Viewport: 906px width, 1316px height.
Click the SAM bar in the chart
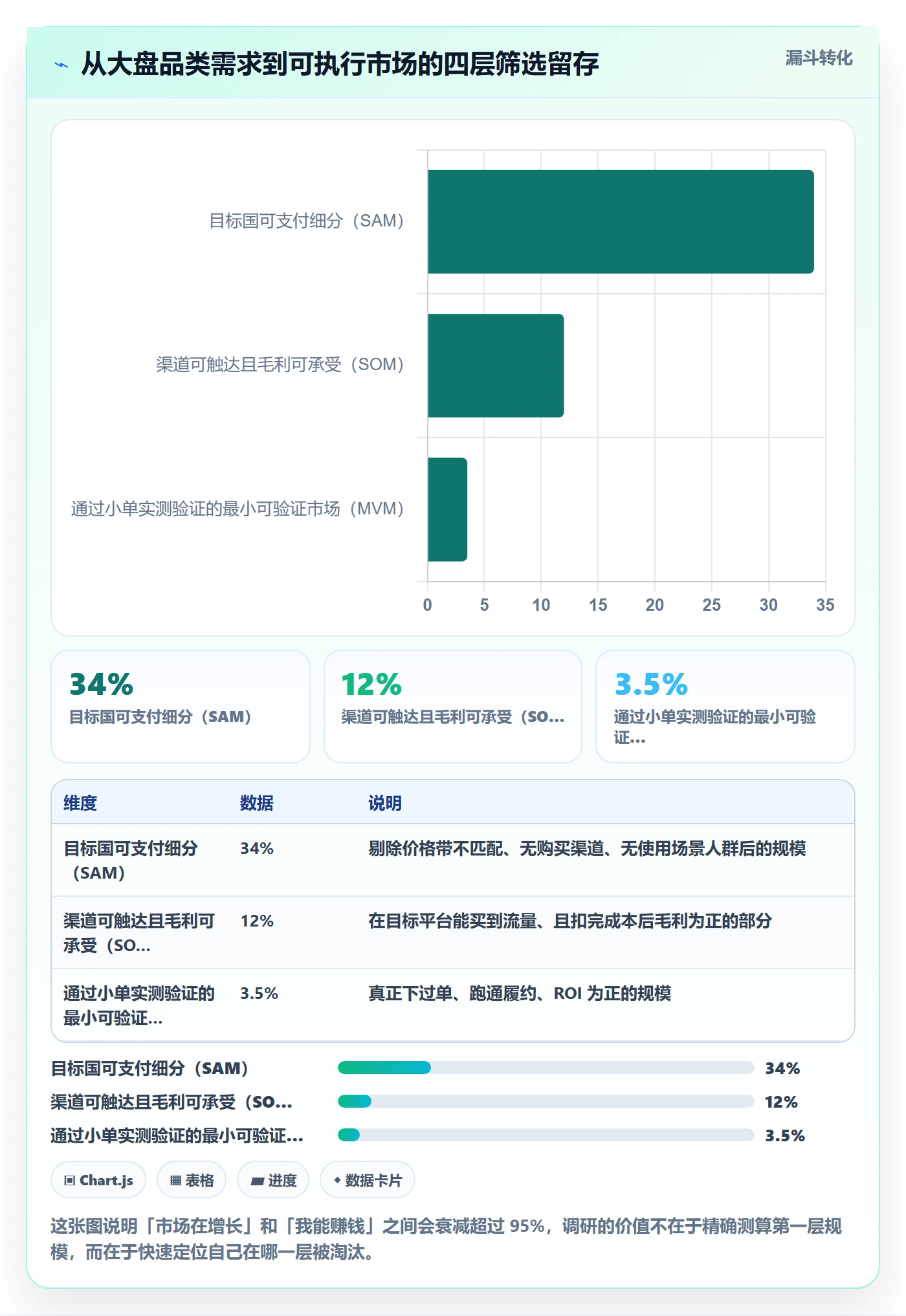click(621, 222)
